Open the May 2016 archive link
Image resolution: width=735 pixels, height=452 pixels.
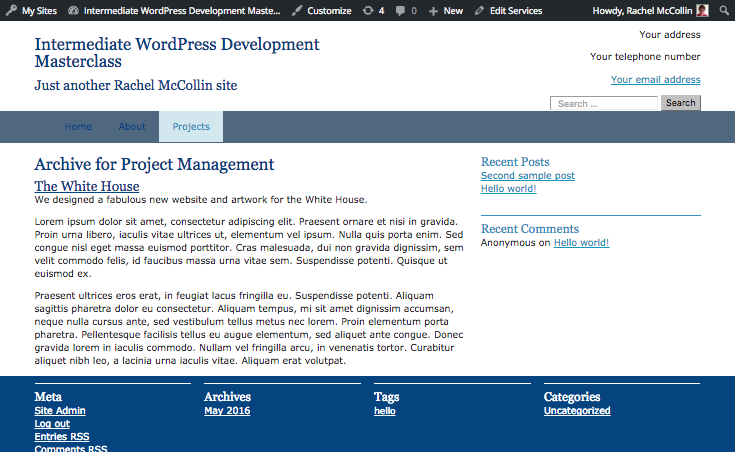click(x=227, y=411)
